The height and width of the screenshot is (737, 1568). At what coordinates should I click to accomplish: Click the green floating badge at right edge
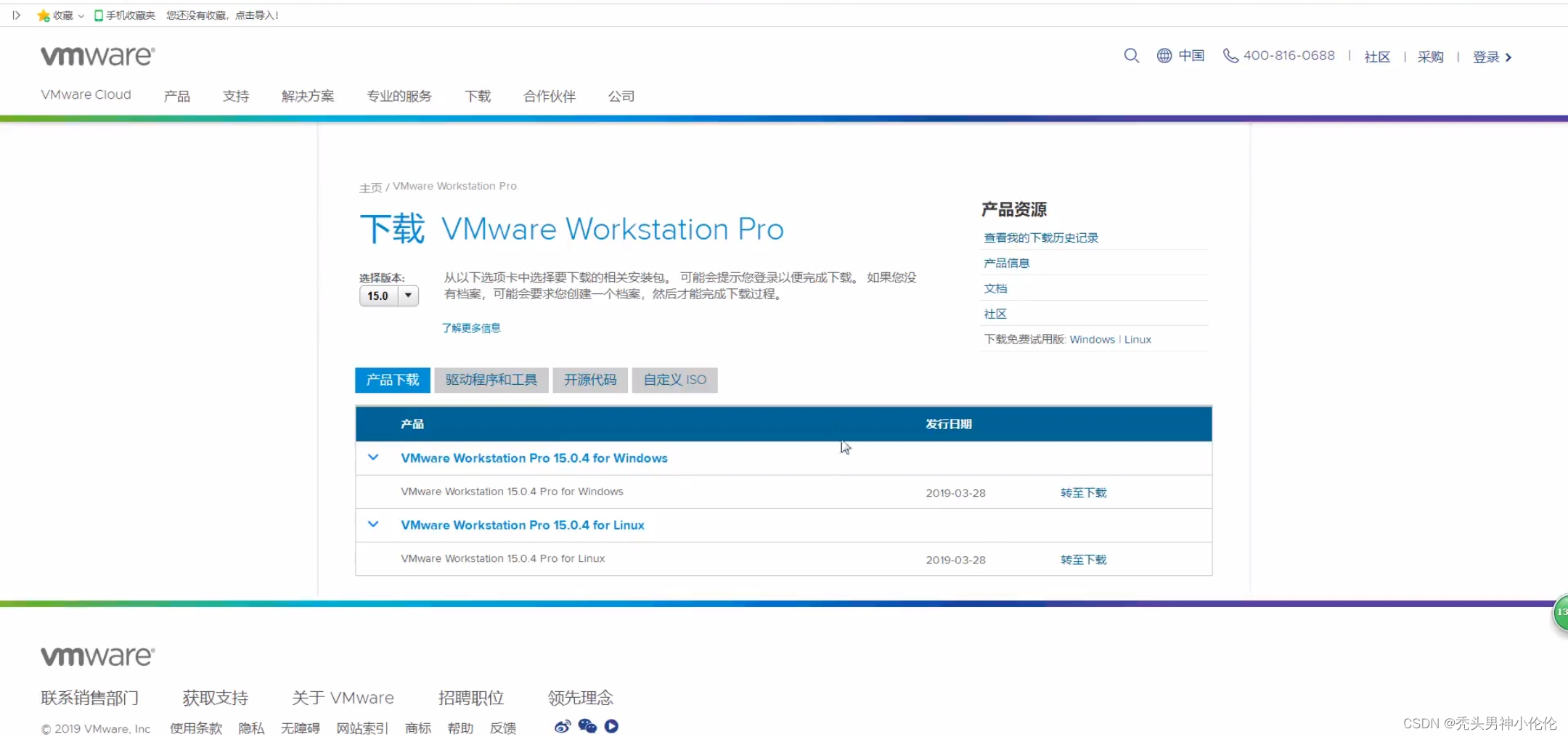pyautogui.click(x=1560, y=613)
